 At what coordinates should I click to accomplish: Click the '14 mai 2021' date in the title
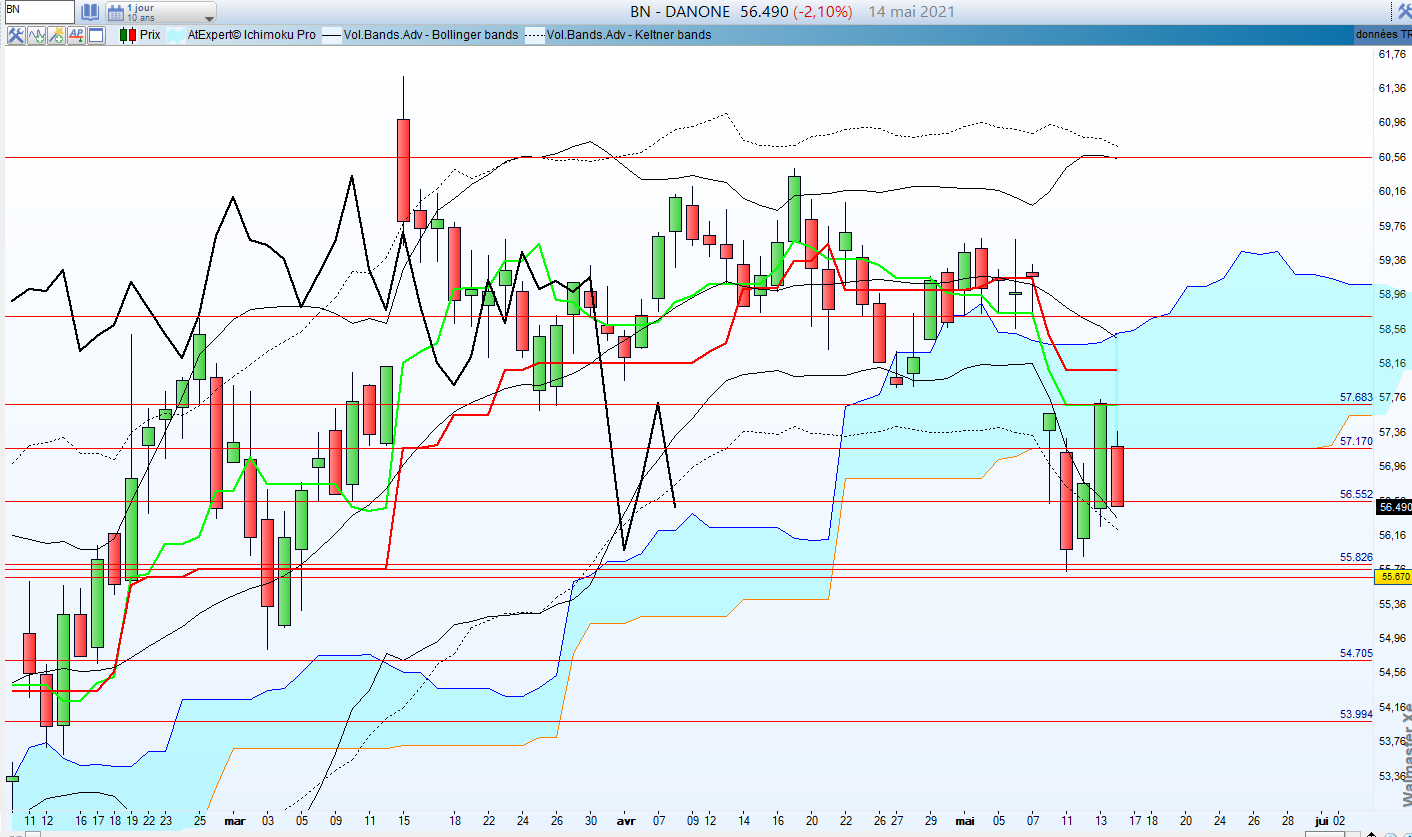(x=912, y=12)
